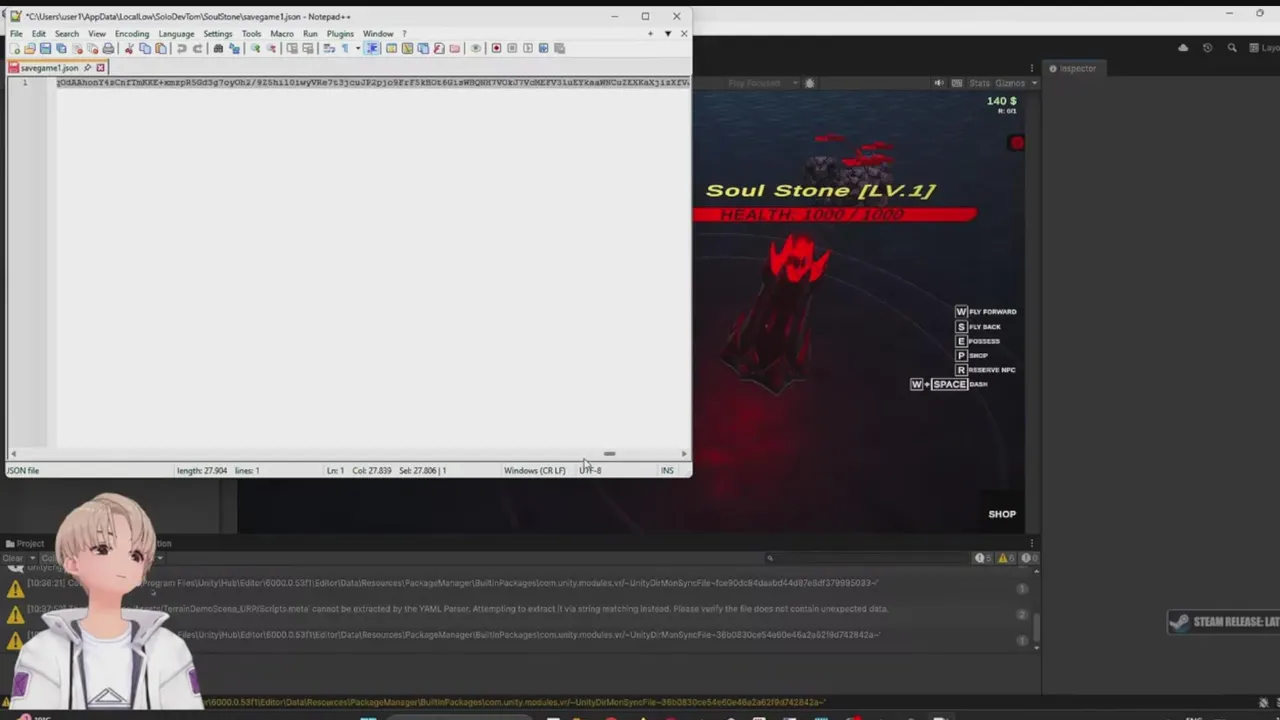The image size is (1280, 720).
Task: Open the Window menu in Notepad++
Action: click(378, 34)
